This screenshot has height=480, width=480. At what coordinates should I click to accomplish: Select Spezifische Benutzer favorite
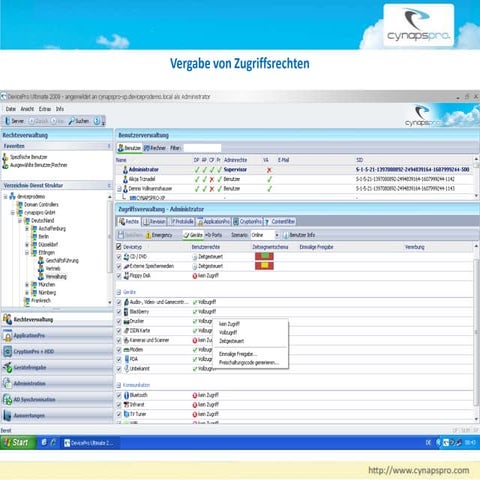pyautogui.click(x=29, y=157)
